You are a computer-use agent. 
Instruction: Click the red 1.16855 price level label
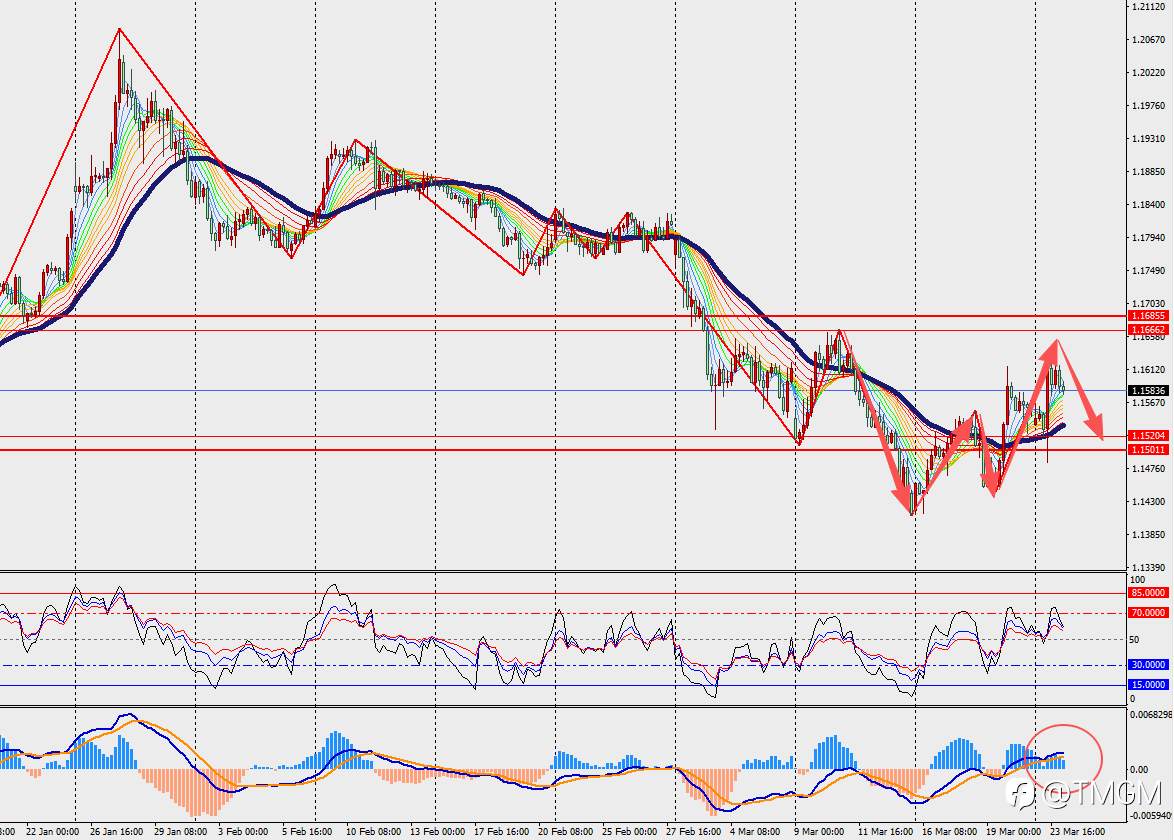click(1149, 317)
